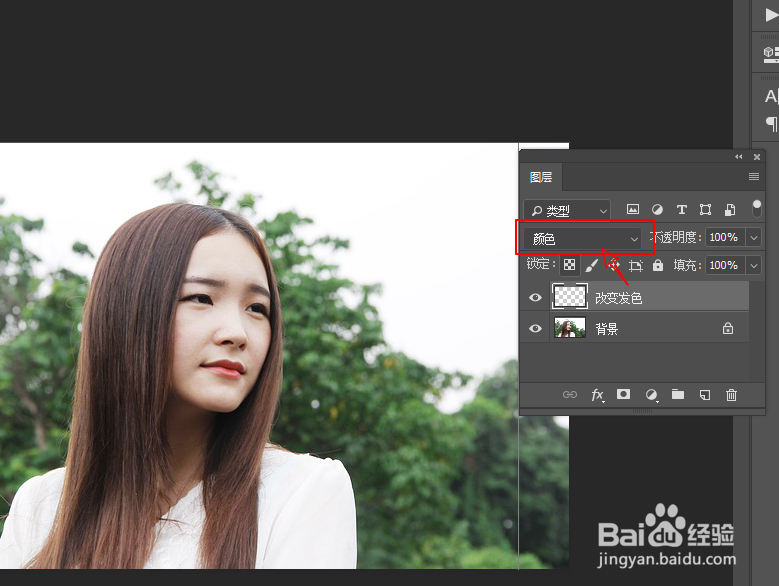Open the Character panel (A) icon

[x=771, y=96]
